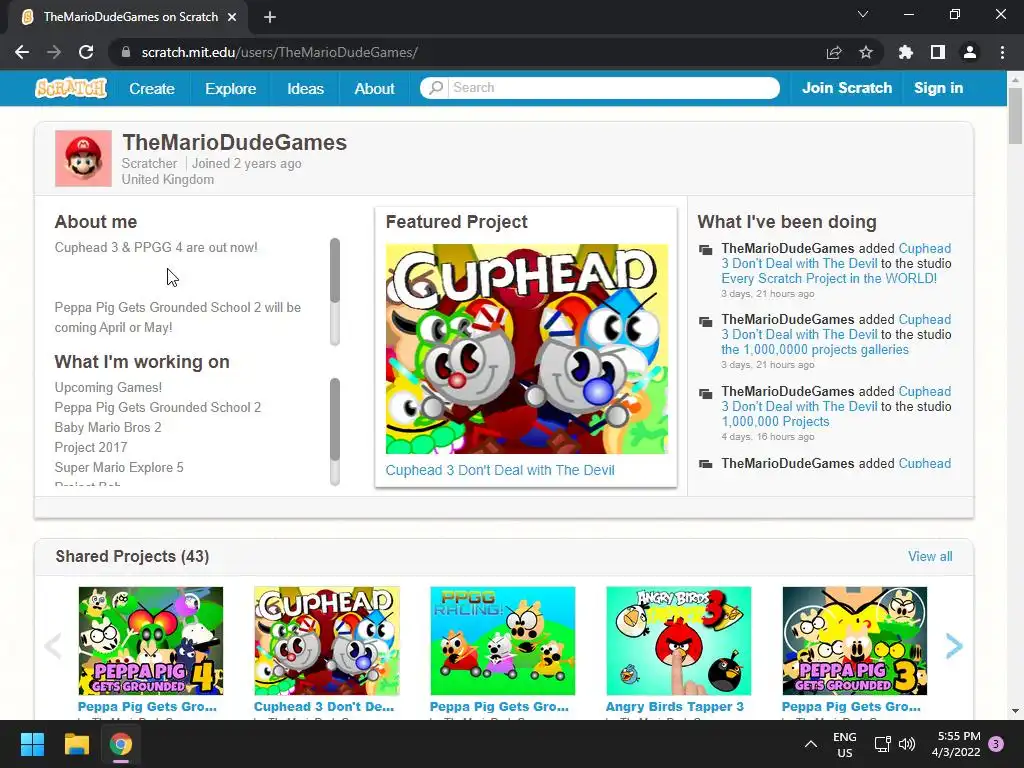Select "Baby Mario Bros 2" text
Screen dimensions: 1024x768
108,427
